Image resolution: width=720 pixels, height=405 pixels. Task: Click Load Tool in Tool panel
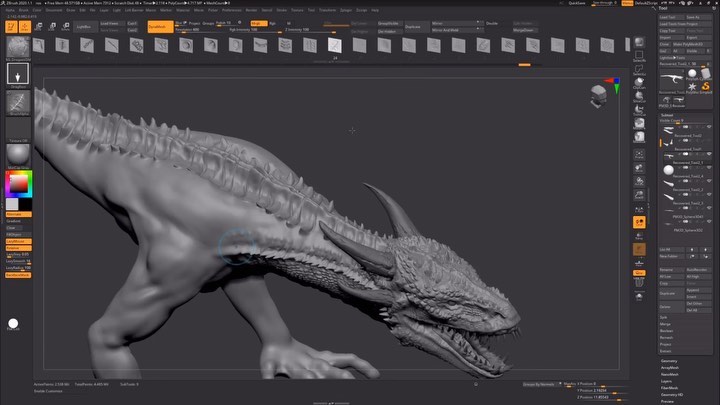(671, 17)
